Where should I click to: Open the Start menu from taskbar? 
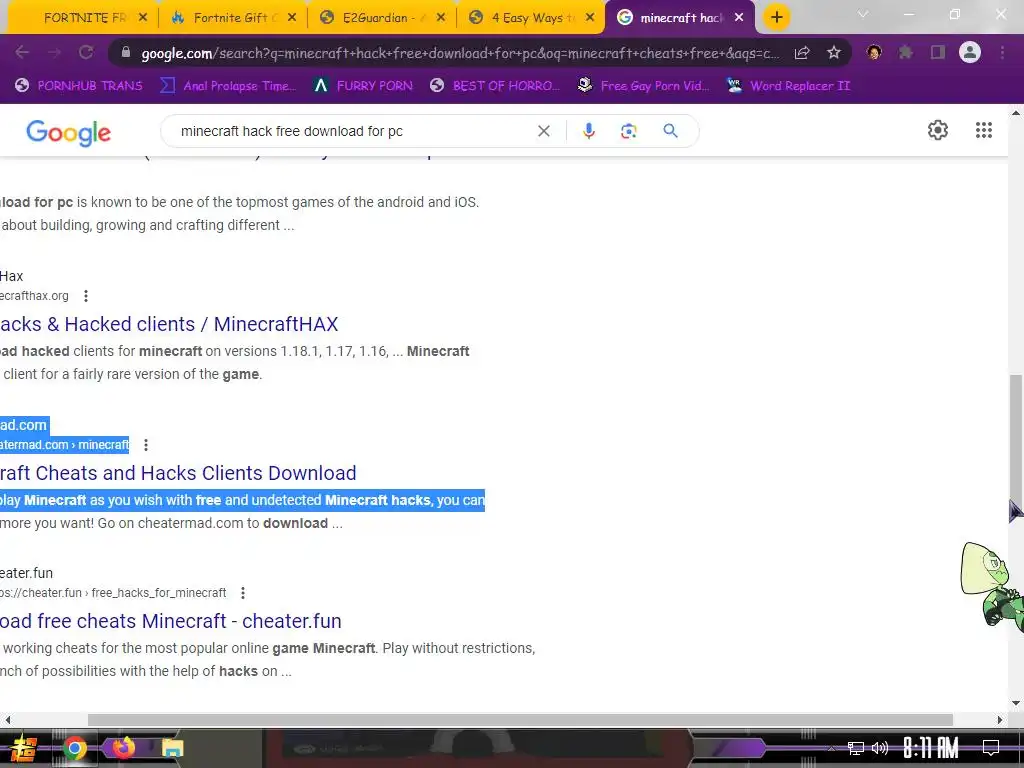point(22,748)
